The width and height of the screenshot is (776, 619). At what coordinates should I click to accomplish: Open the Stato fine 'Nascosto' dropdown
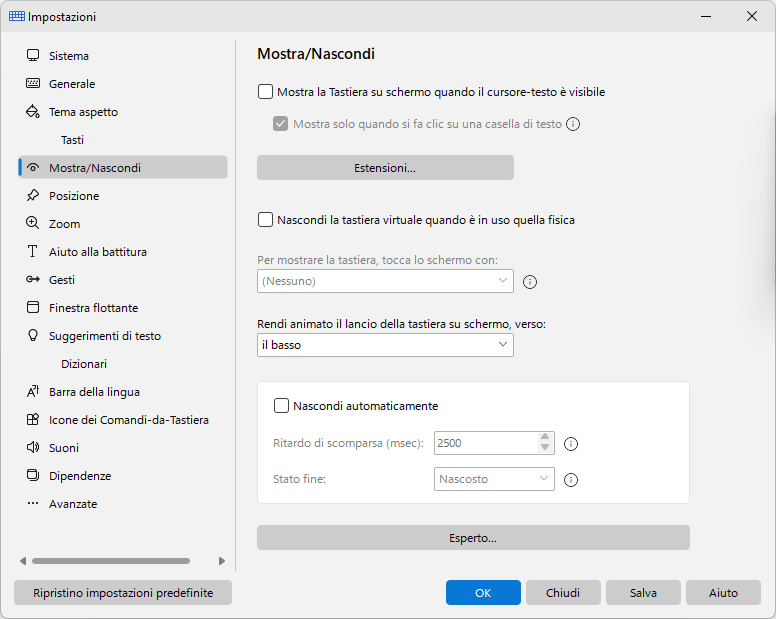[x=494, y=479]
